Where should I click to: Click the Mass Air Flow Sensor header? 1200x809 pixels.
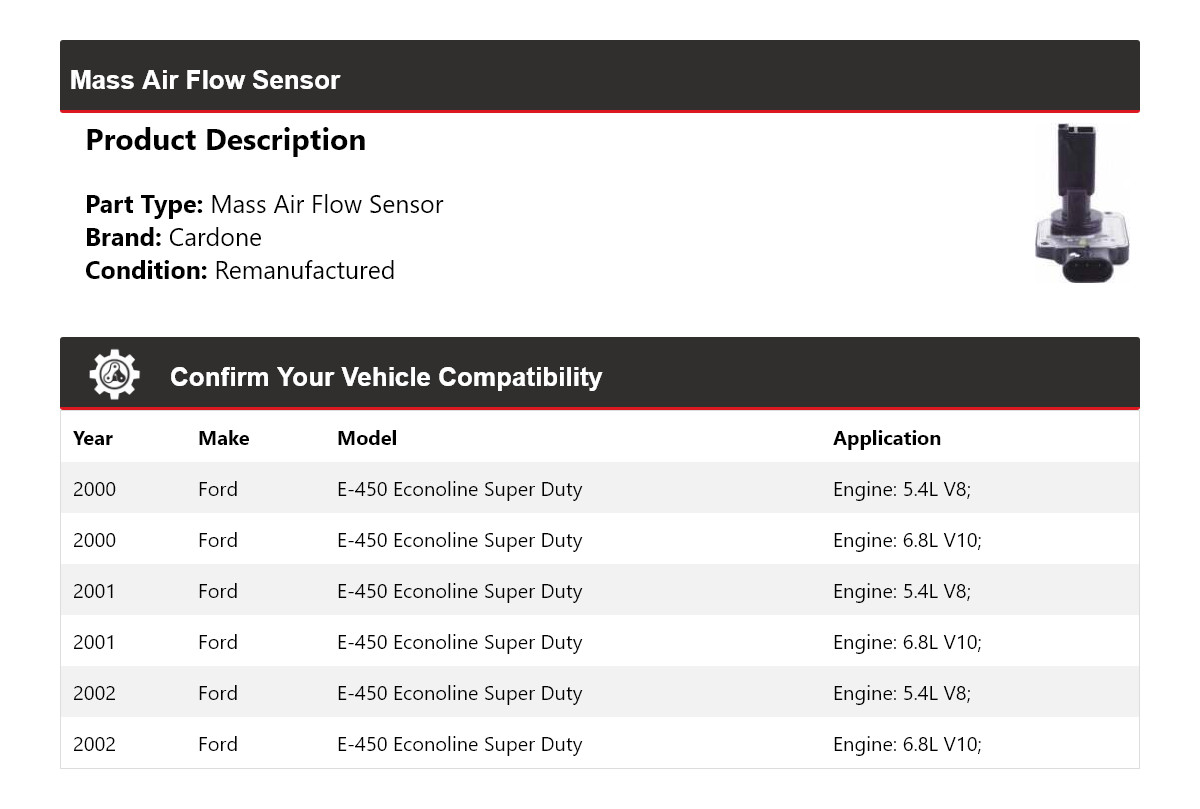coord(205,80)
